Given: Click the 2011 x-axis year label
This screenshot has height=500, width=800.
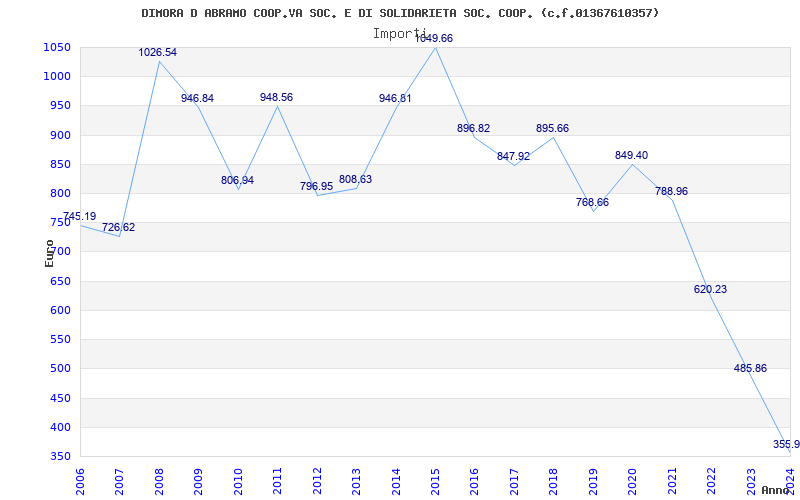Looking at the screenshot, I should point(278,482).
